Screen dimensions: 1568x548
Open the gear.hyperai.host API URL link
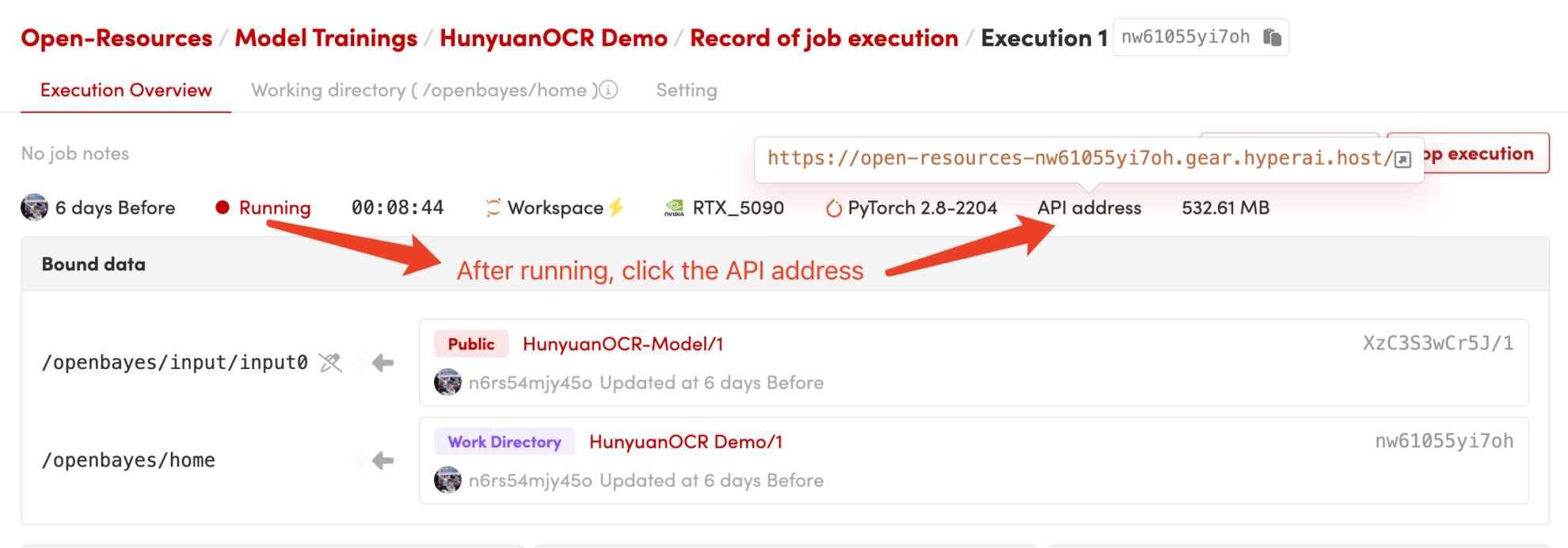click(x=1079, y=158)
